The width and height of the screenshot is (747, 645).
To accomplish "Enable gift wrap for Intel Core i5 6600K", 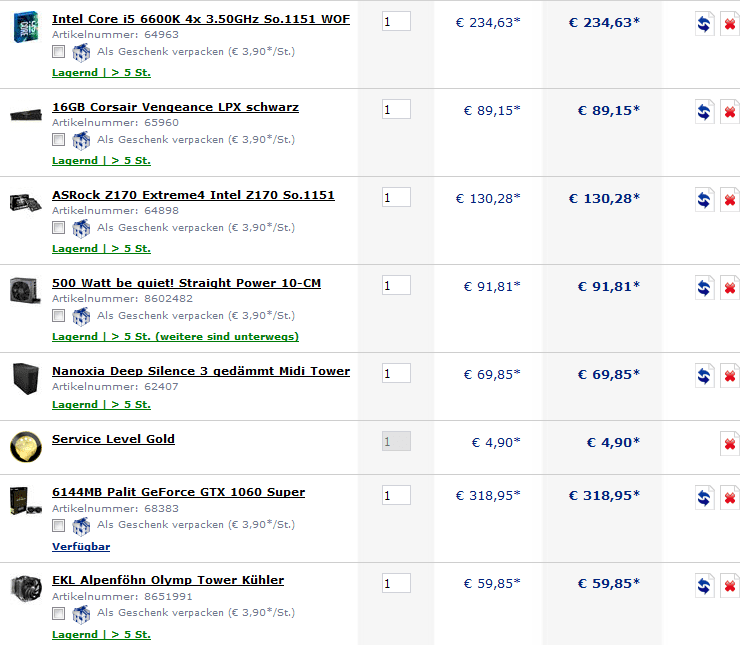I will point(59,51).
